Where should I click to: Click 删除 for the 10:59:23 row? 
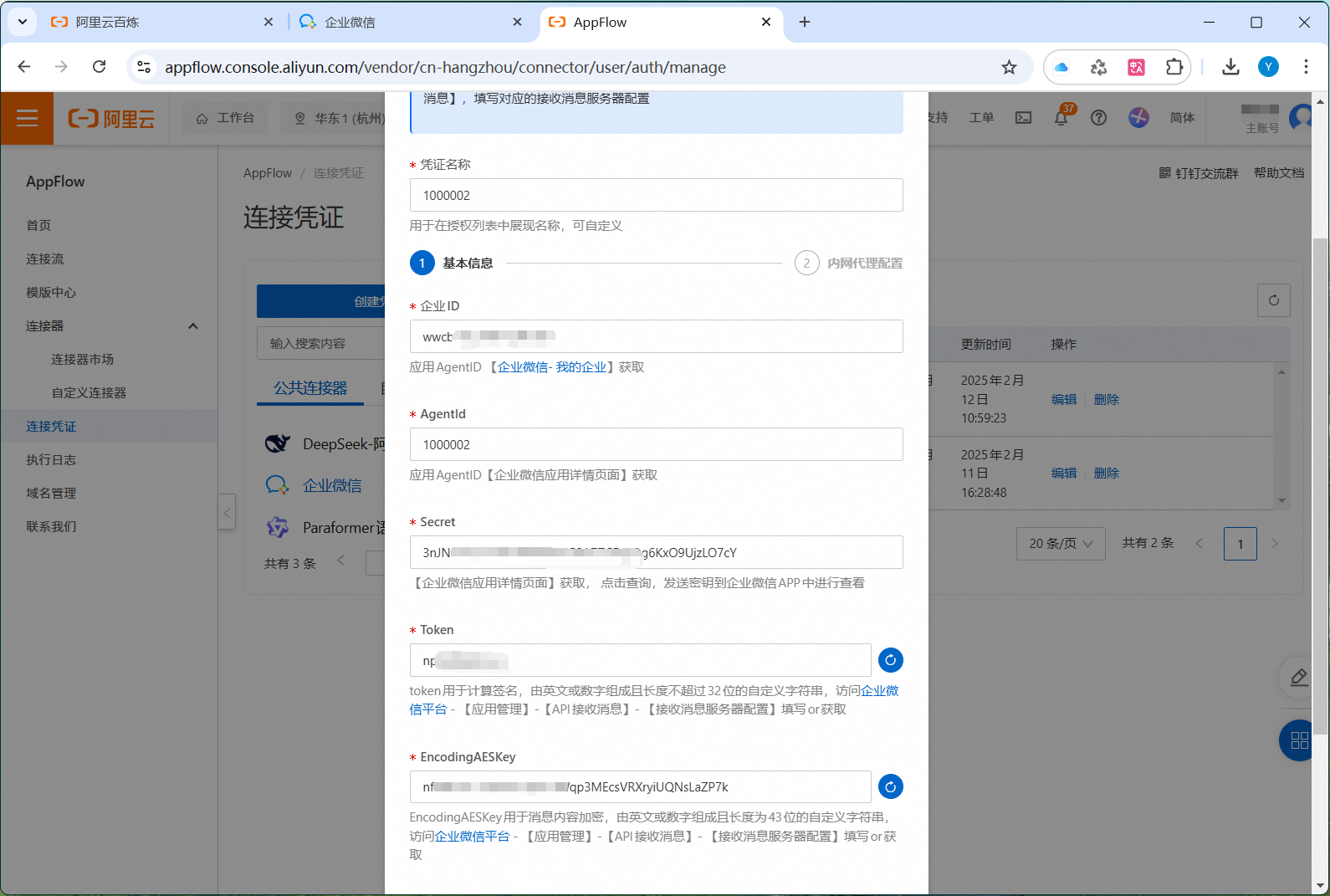[1107, 399]
